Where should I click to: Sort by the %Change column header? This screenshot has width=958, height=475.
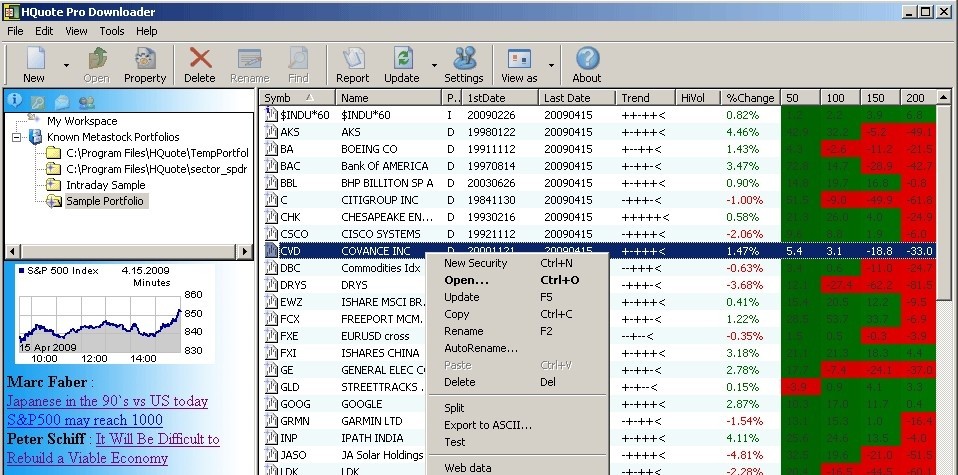[x=750, y=98]
